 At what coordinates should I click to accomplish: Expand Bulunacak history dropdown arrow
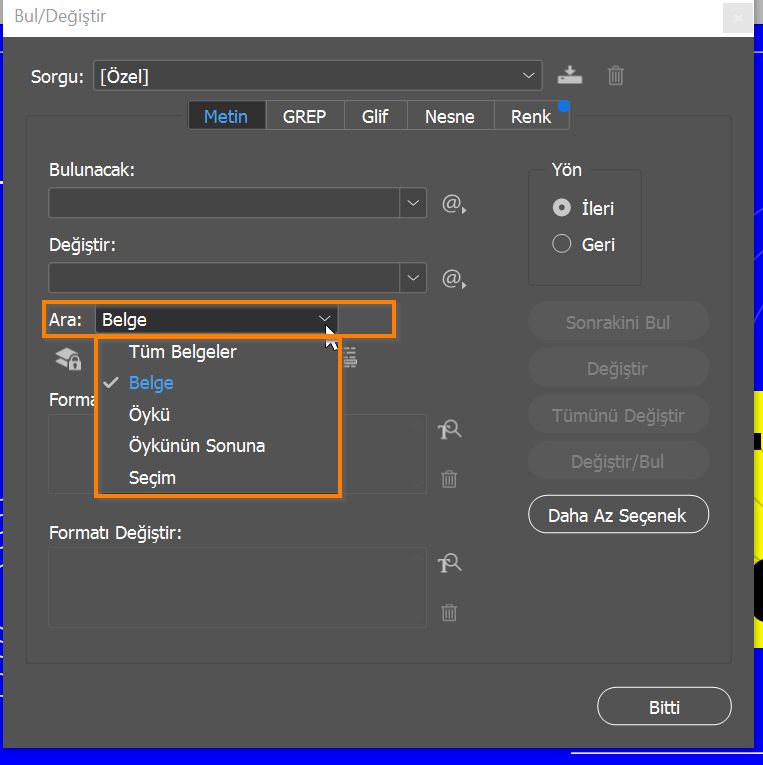413,202
